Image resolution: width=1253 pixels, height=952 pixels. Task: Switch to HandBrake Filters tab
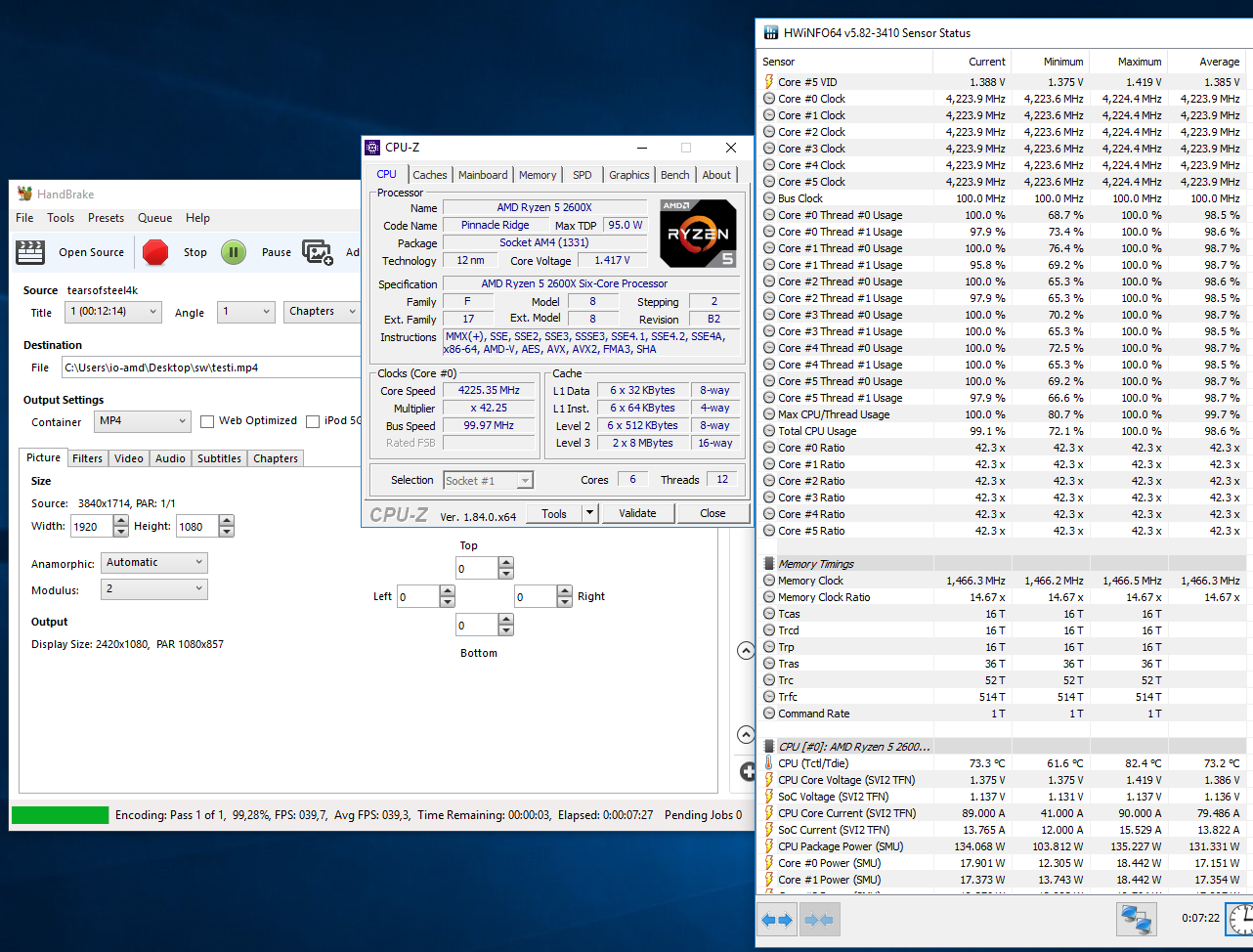click(x=87, y=458)
